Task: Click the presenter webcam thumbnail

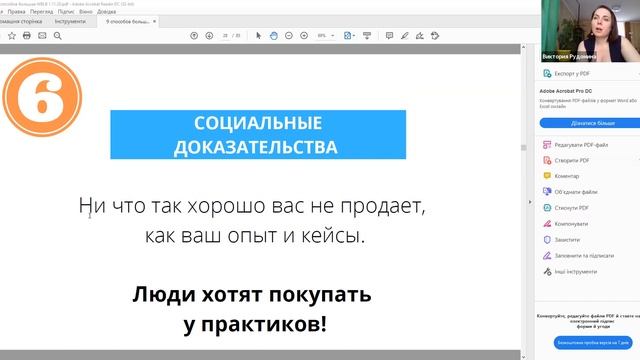Action: pyautogui.click(x=591, y=31)
